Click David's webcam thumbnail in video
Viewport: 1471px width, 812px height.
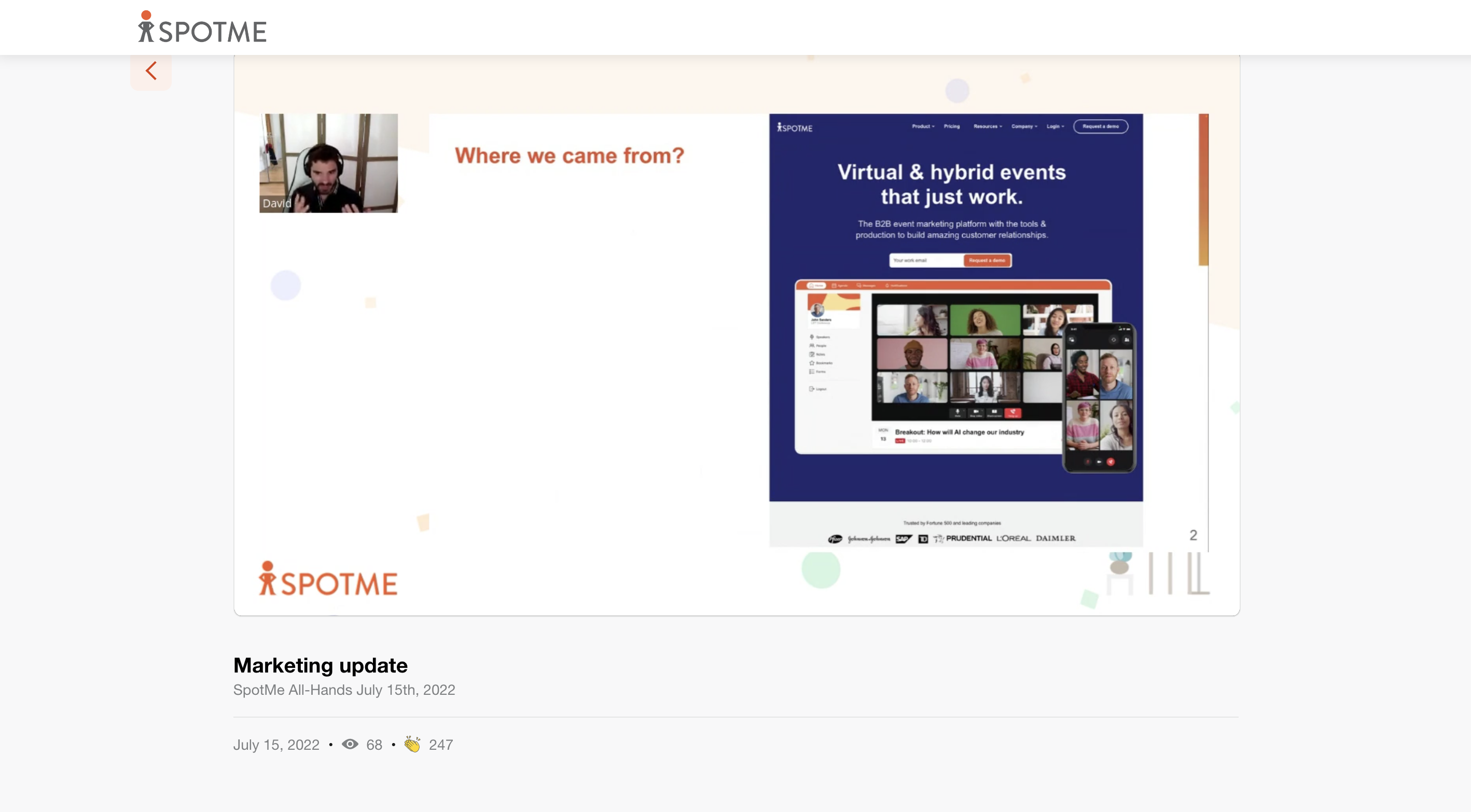[328, 163]
